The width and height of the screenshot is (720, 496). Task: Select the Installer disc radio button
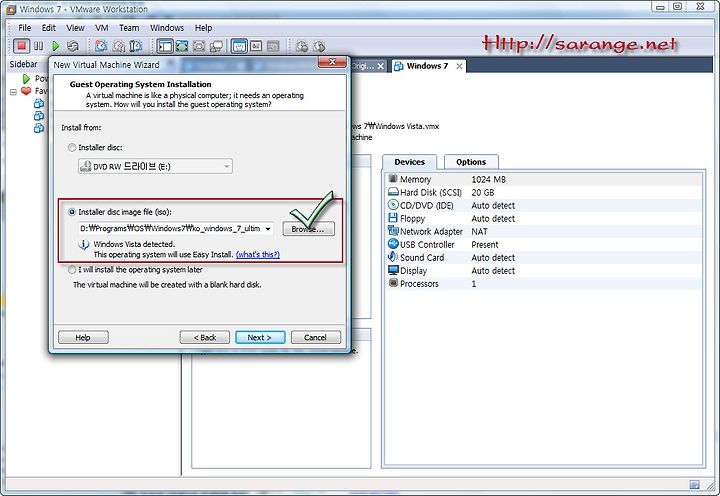coord(72,147)
